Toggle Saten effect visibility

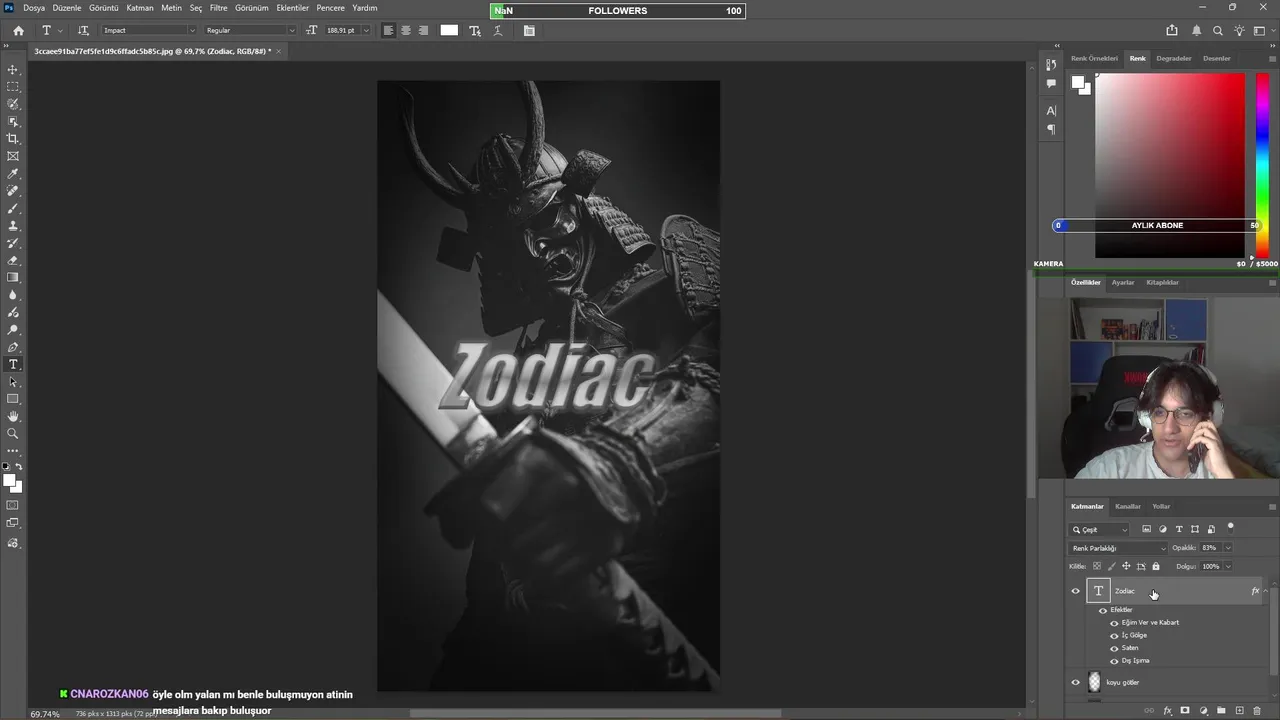[x=1114, y=648]
